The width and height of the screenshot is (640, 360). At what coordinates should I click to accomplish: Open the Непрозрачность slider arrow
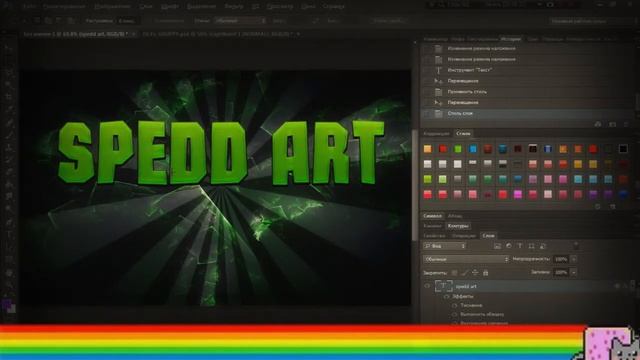[573, 259]
